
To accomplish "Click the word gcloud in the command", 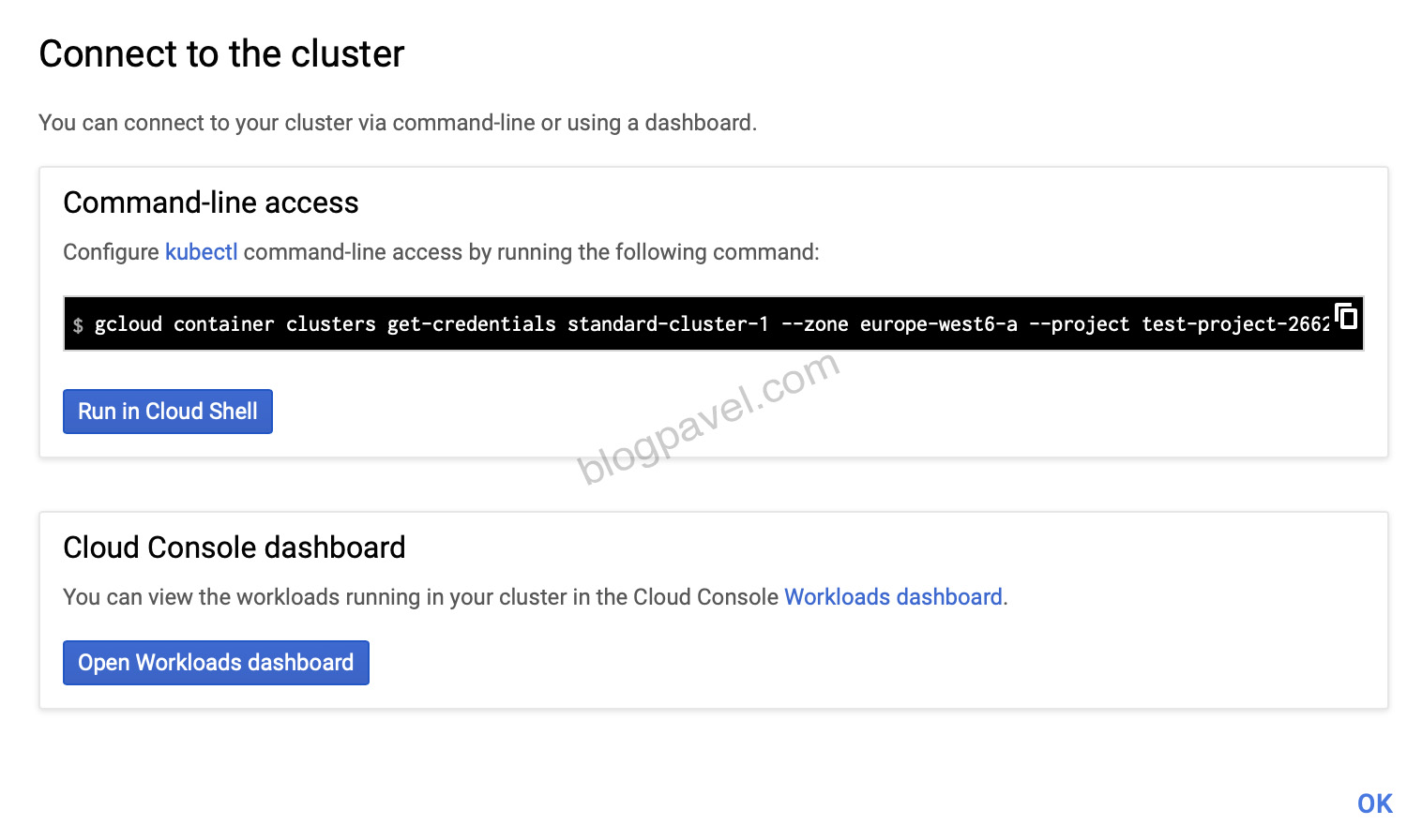I will pos(129,324).
